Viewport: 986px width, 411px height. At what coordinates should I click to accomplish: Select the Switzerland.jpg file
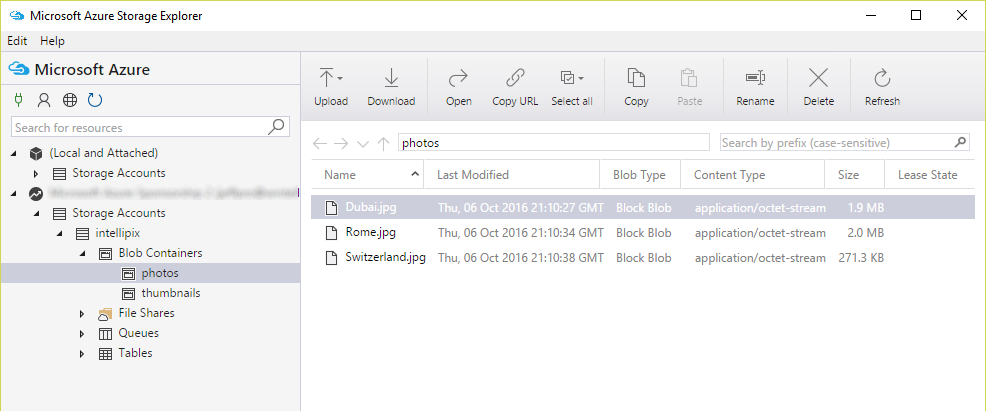coord(643,258)
